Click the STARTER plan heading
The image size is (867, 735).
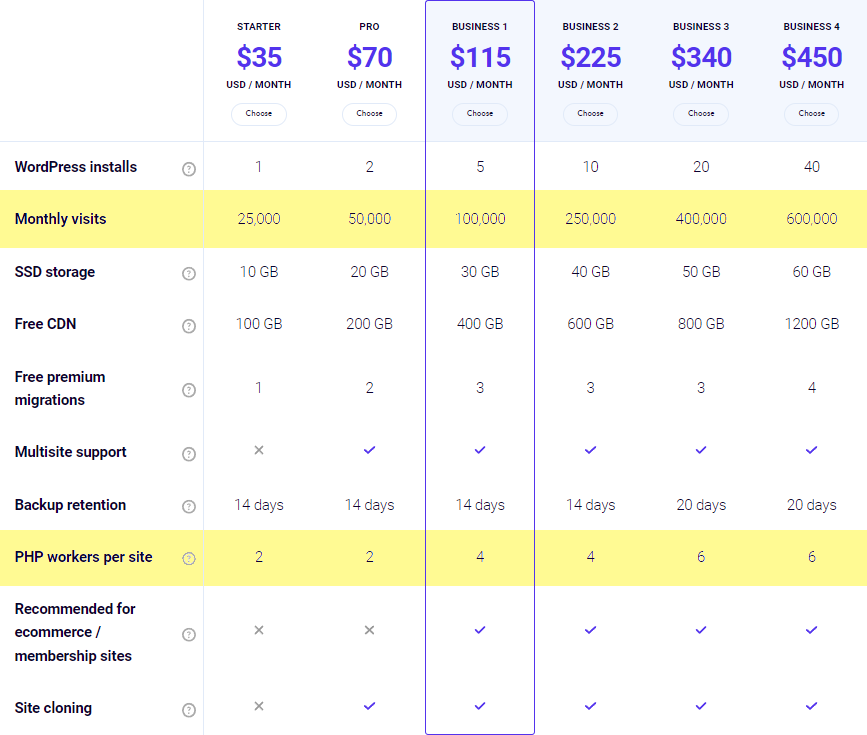[x=259, y=27]
